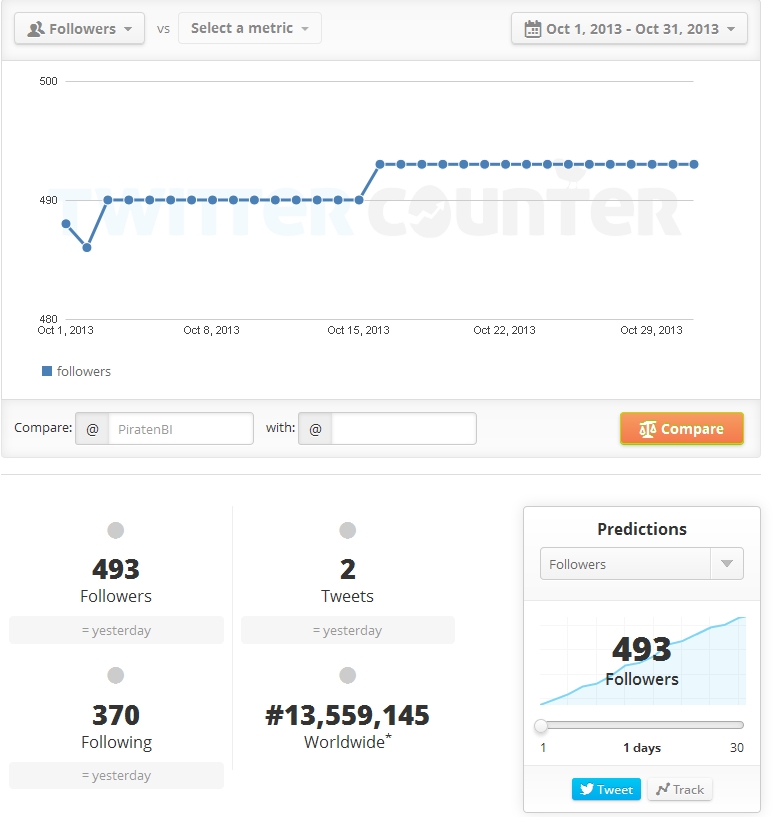
Task: Click the #13,559,145 Worldwide rank number
Action: (x=347, y=715)
